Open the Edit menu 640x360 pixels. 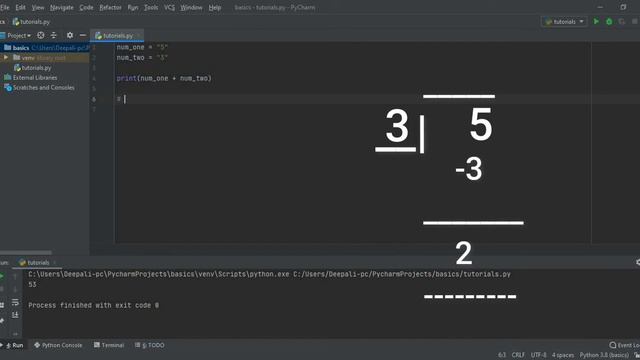[x=20, y=7]
